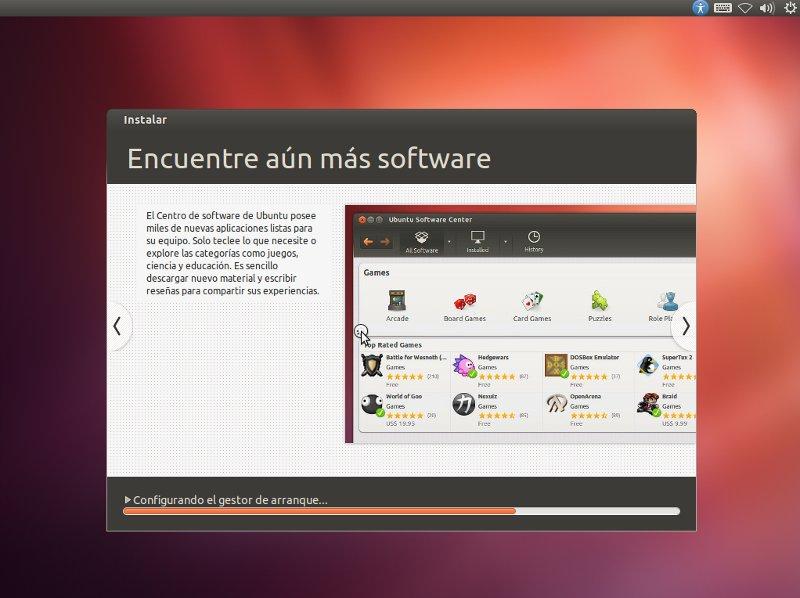The image size is (800, 598).
Task: Click the Card Games category icon
Action: click(x=531, y=299)
